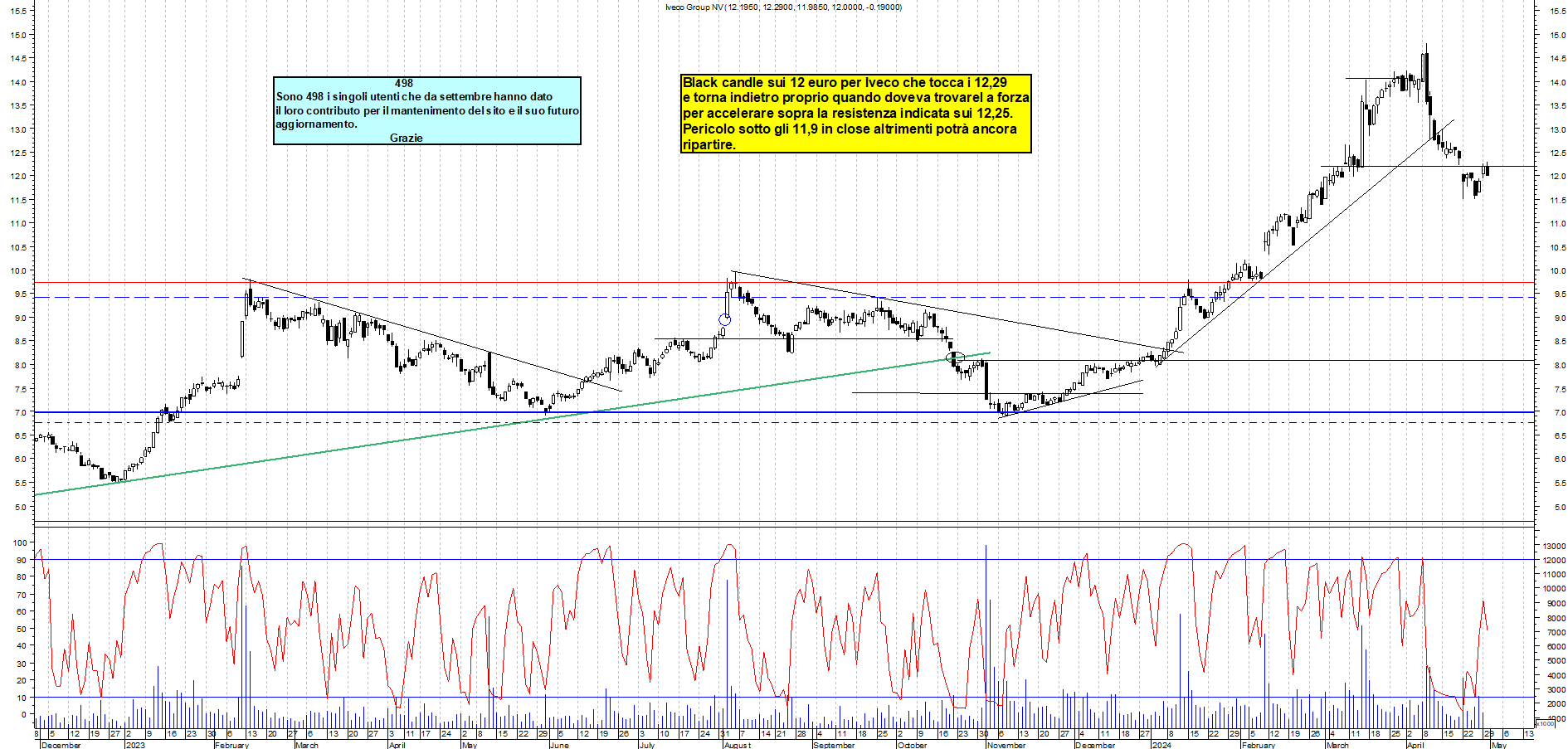1568x749 pixels.
Task: Select the November month label
Action: tap(1006, 745)
